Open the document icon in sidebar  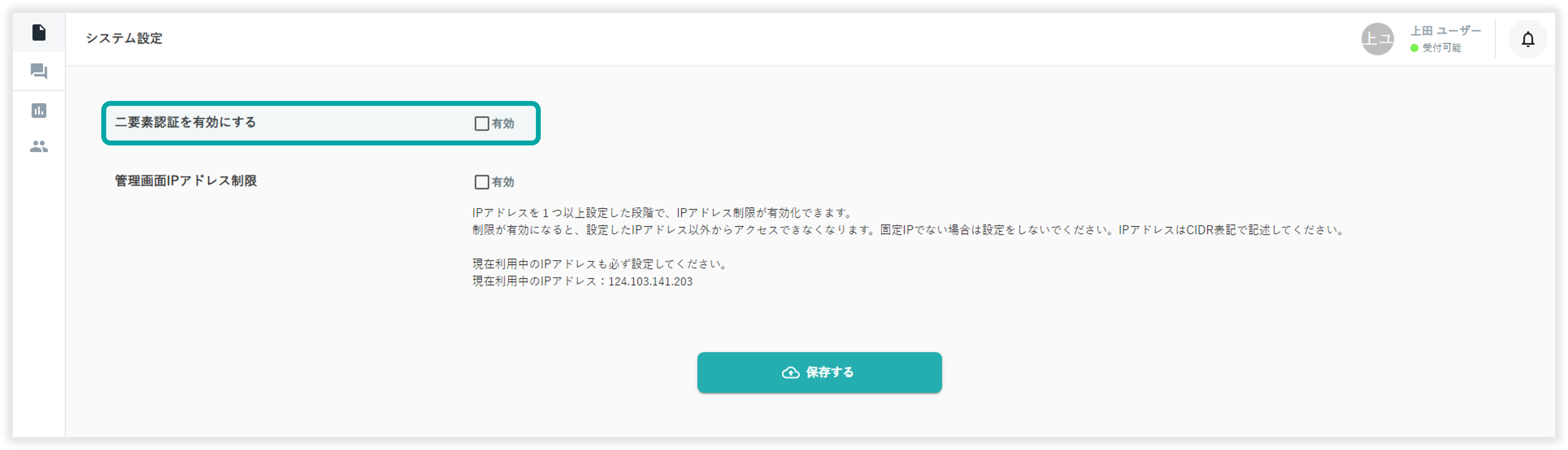39,32
